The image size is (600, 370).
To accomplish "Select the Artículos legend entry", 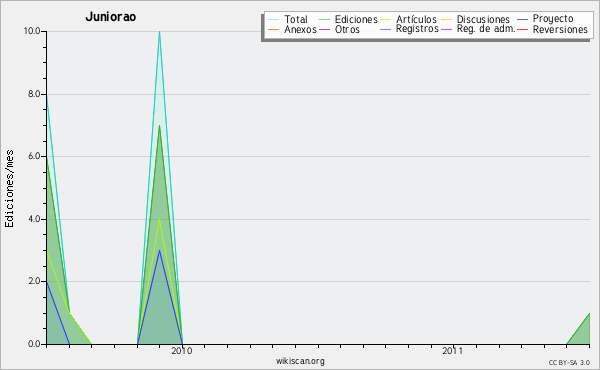I will (x=416, y=19).
